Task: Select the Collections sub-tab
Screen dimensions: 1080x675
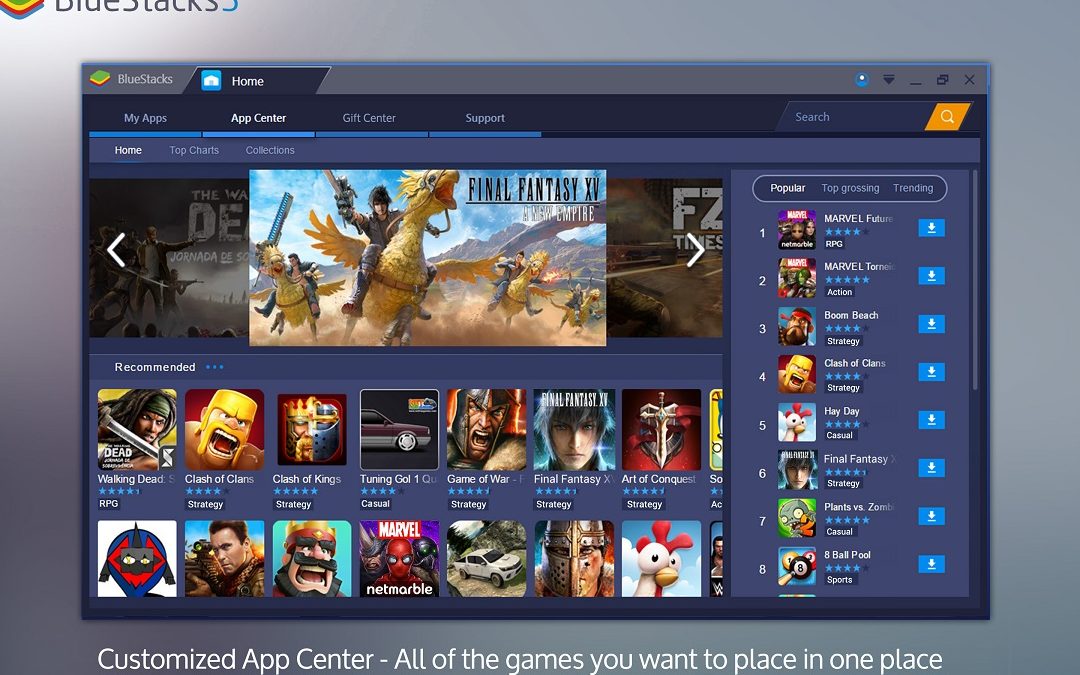Action: pos(270,150)
